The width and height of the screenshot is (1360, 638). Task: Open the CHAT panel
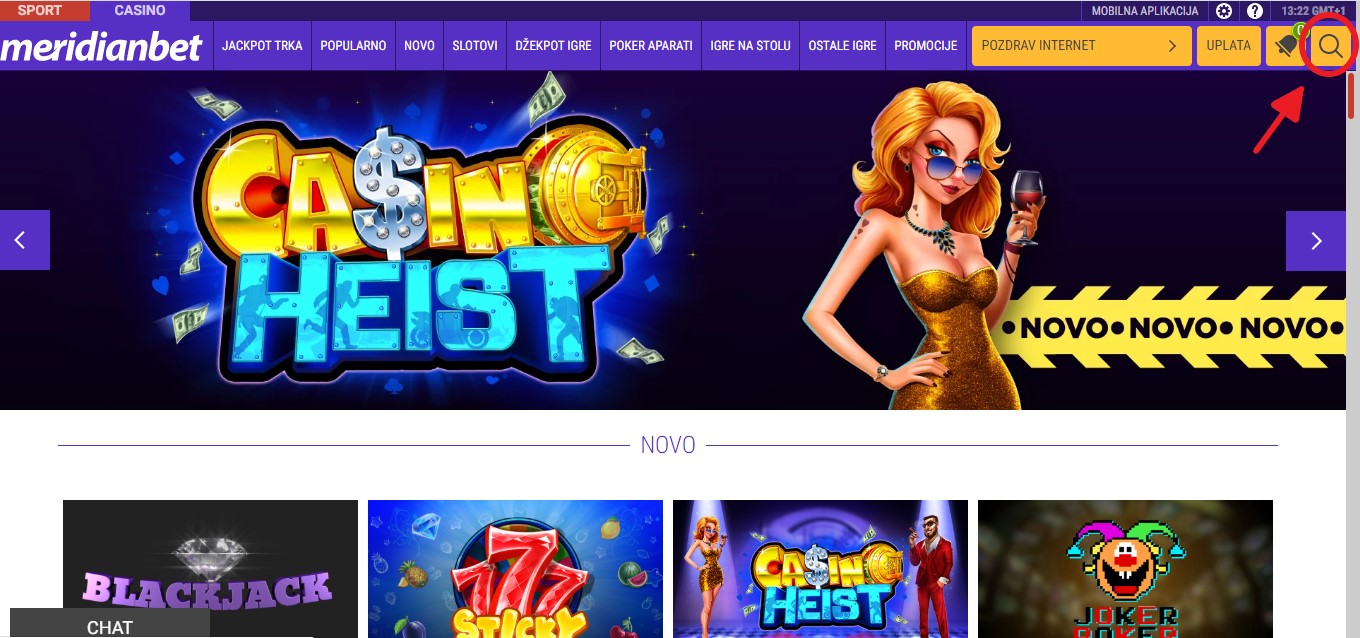tap(110, 624)
